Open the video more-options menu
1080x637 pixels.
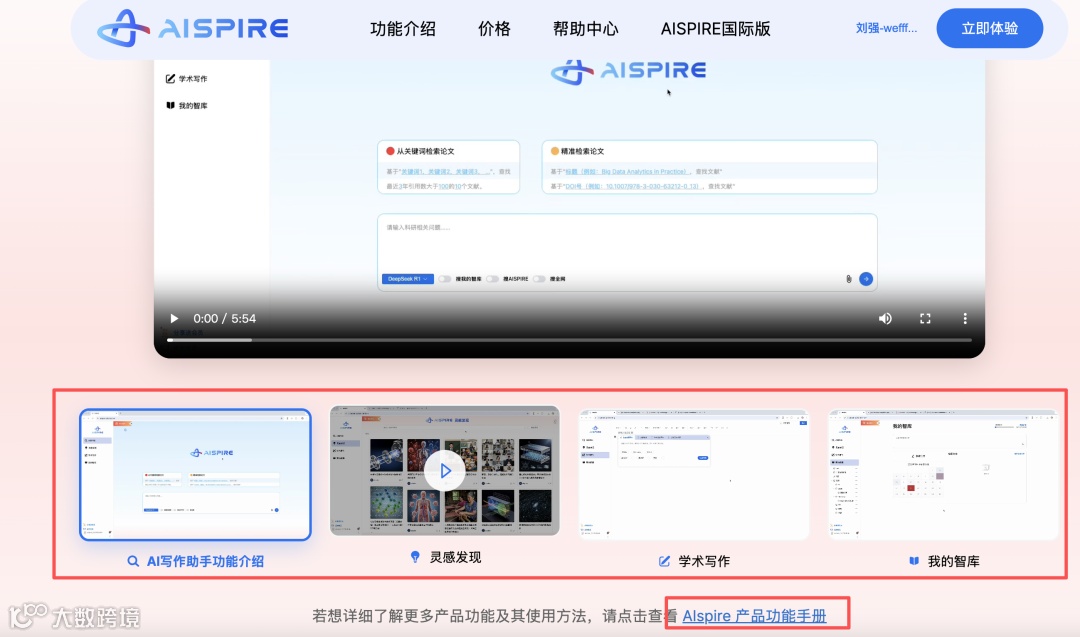[964, 318]
